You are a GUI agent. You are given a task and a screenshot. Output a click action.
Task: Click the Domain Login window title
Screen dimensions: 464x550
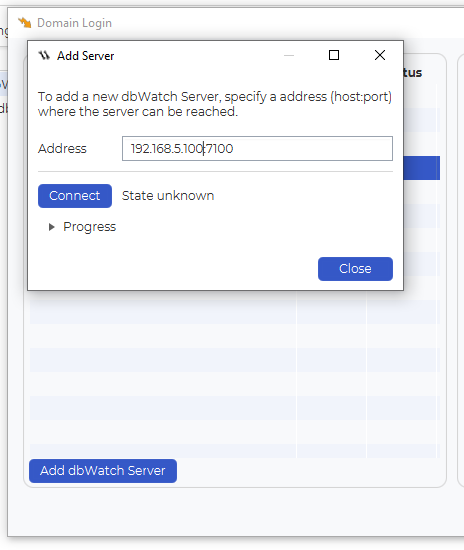click(x=74, y=23)
